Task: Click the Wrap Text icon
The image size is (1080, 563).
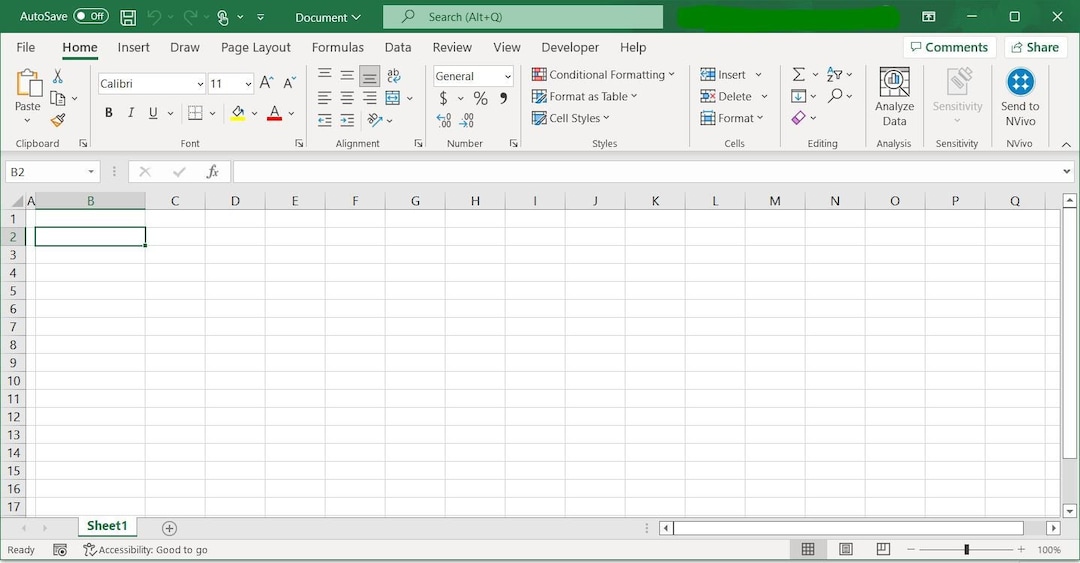Action: [x=393, y=75]
